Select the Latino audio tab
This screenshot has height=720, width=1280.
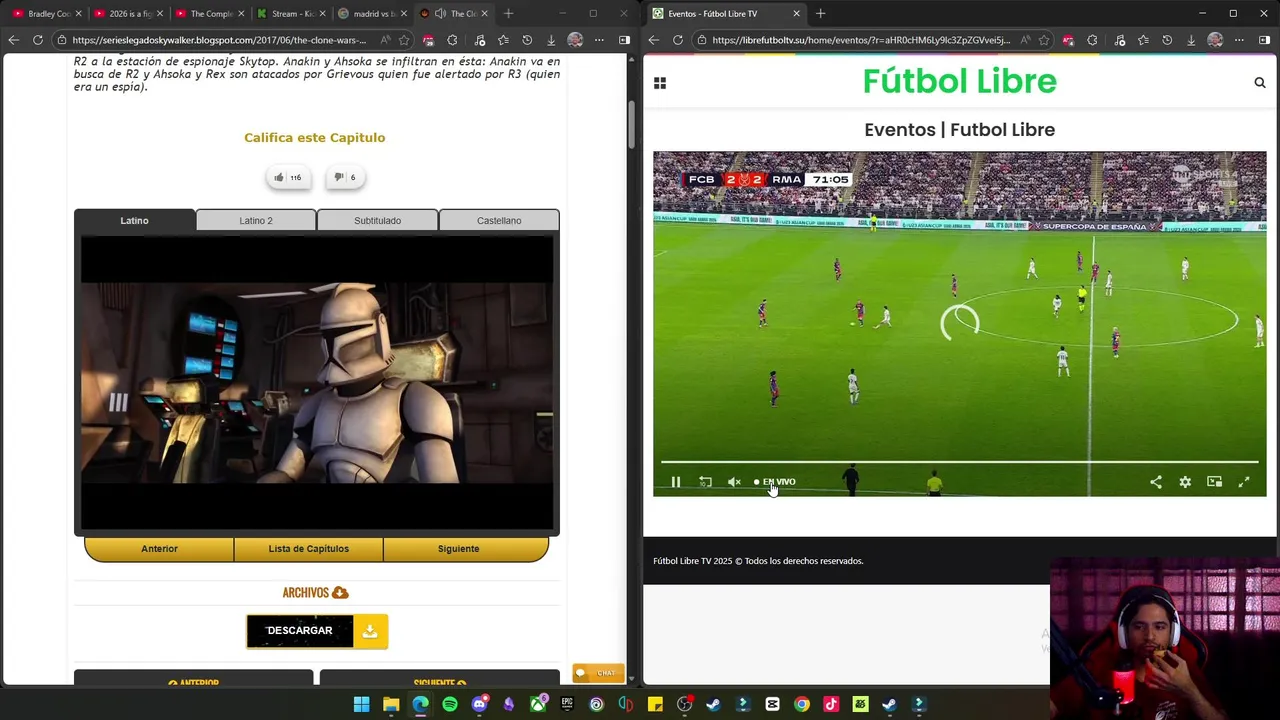134,220
